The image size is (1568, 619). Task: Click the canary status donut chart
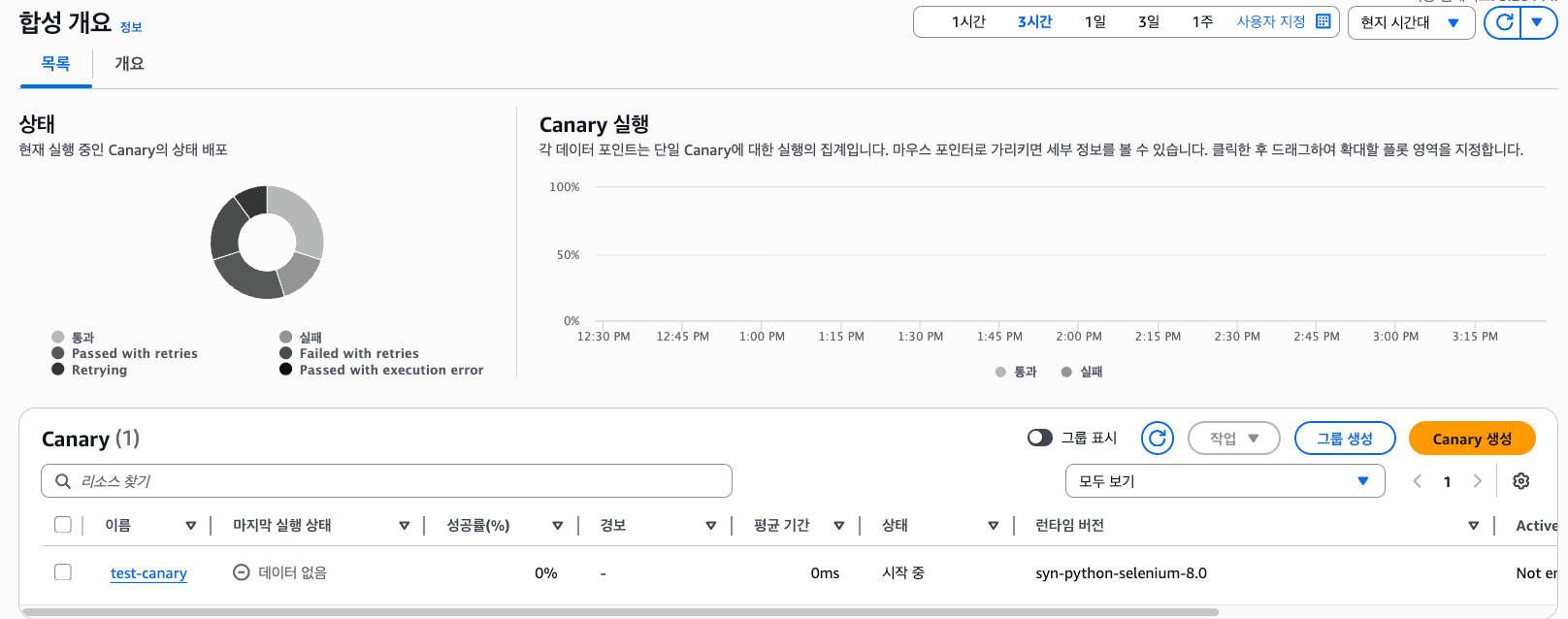(267, 243)
